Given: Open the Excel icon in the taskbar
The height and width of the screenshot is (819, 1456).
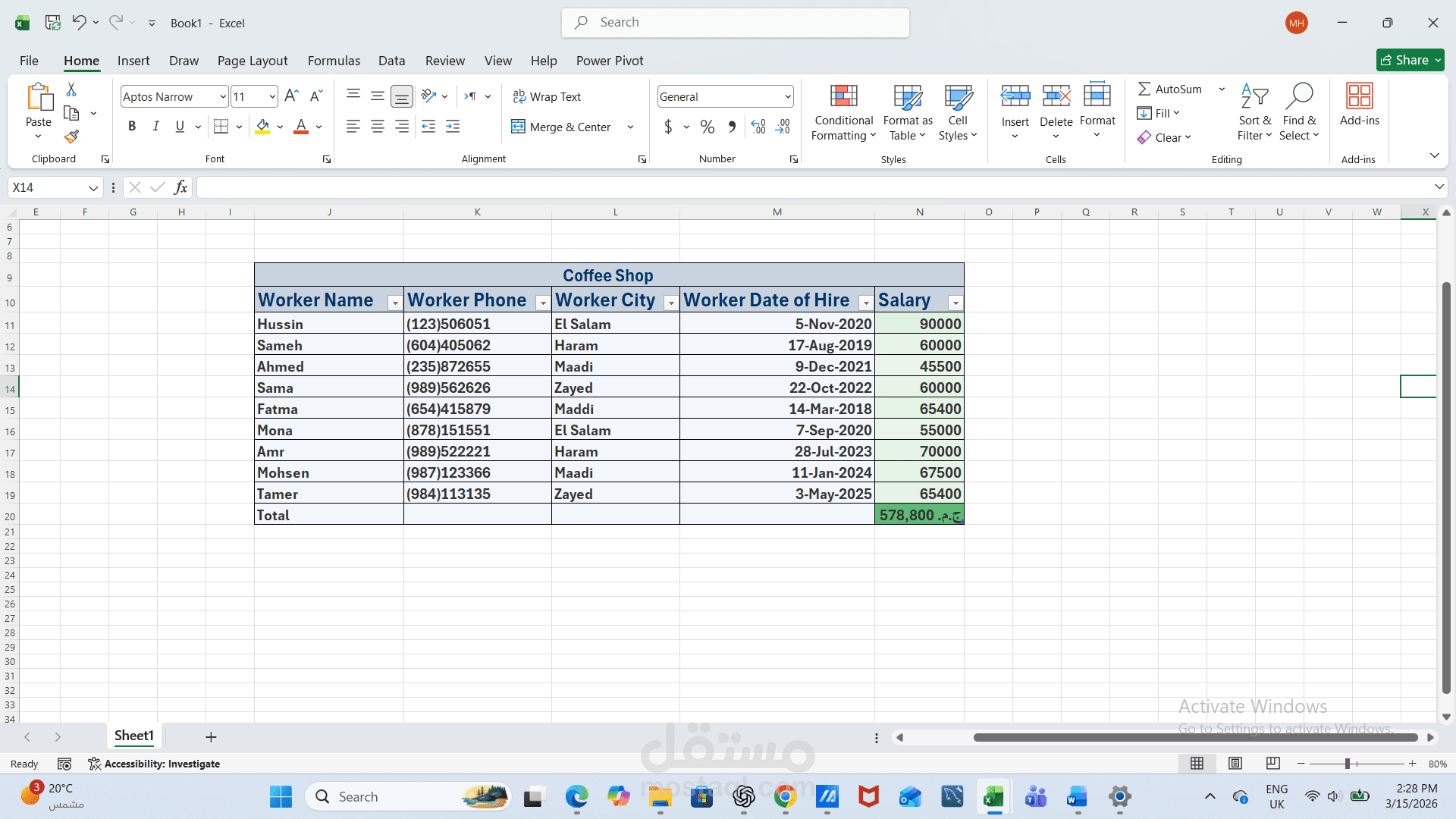Looking at the screenshot, I should tap(994, 797).
